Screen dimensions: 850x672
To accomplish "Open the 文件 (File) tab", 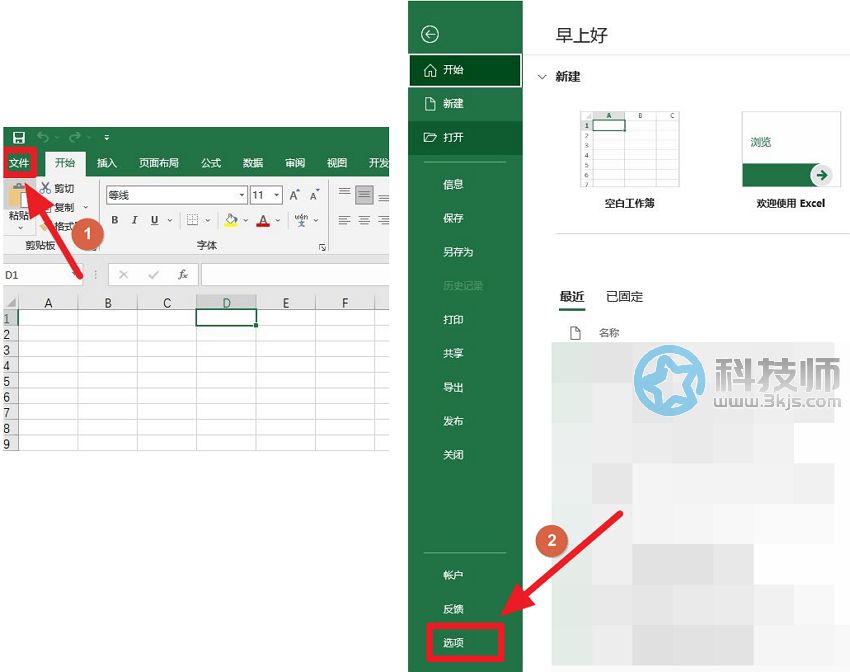I will [x=20, y=163].
